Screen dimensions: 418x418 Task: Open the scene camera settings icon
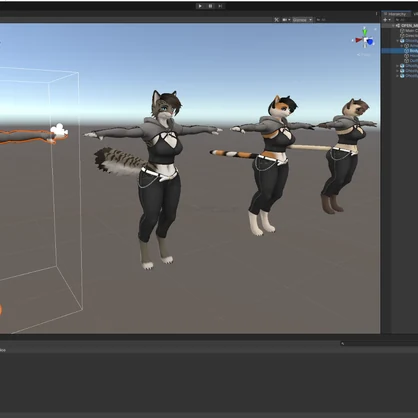point(286,20)
